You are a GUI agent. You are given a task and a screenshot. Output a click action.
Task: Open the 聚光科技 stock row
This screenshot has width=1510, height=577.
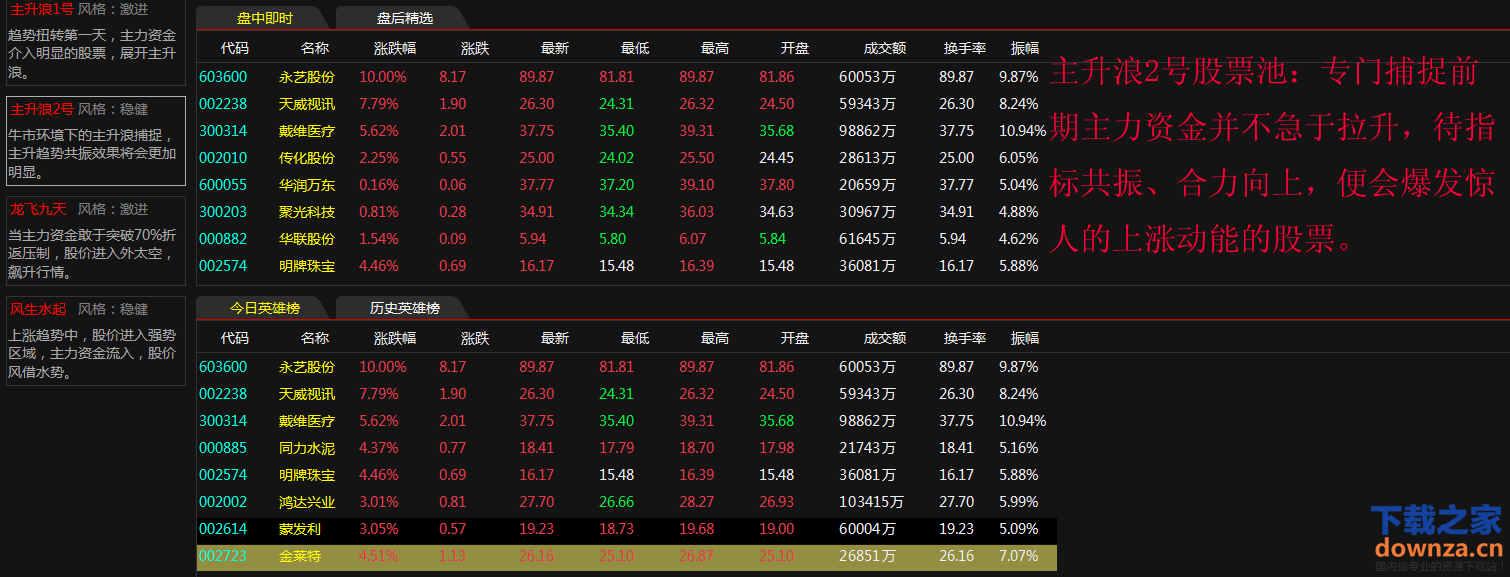(306, 212)
